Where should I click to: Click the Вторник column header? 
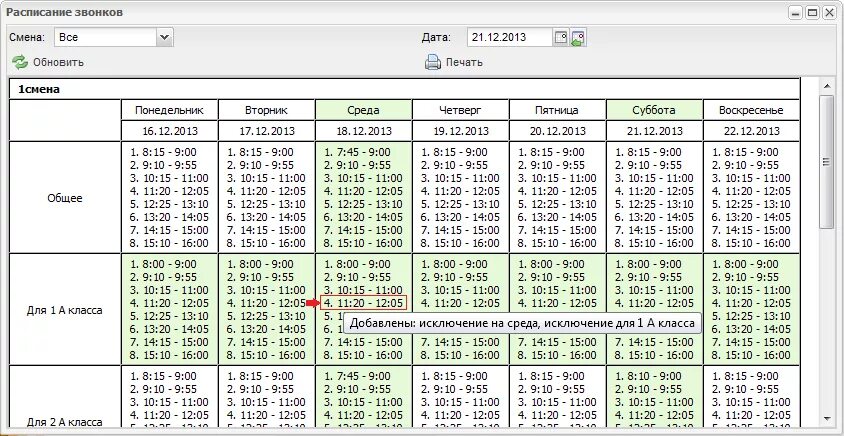click(x=266, y=110)
